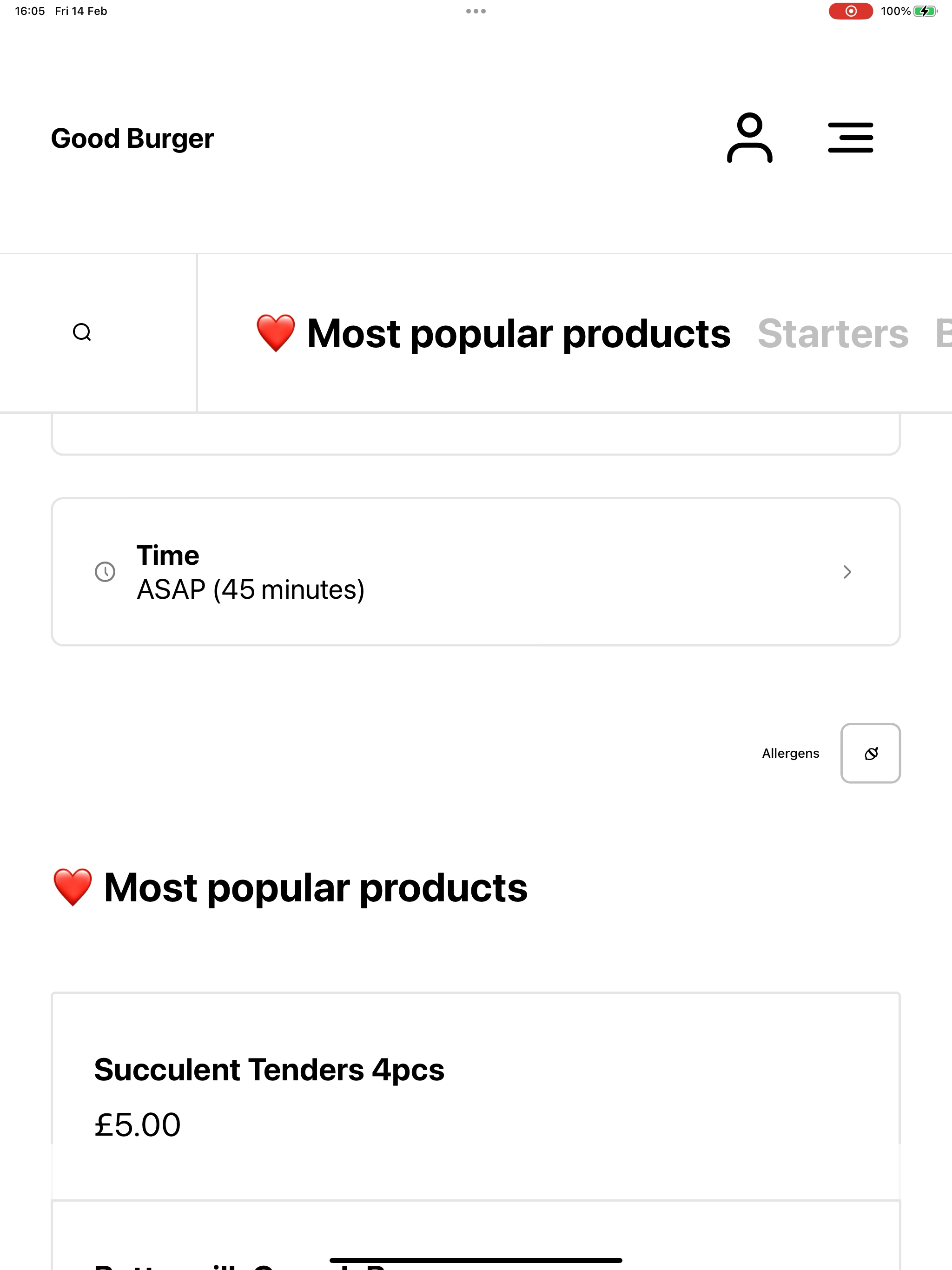Tap the home indicator bar at bottom
The height and width of the screenshot is (1270, 952).
tap(476, 1260)
